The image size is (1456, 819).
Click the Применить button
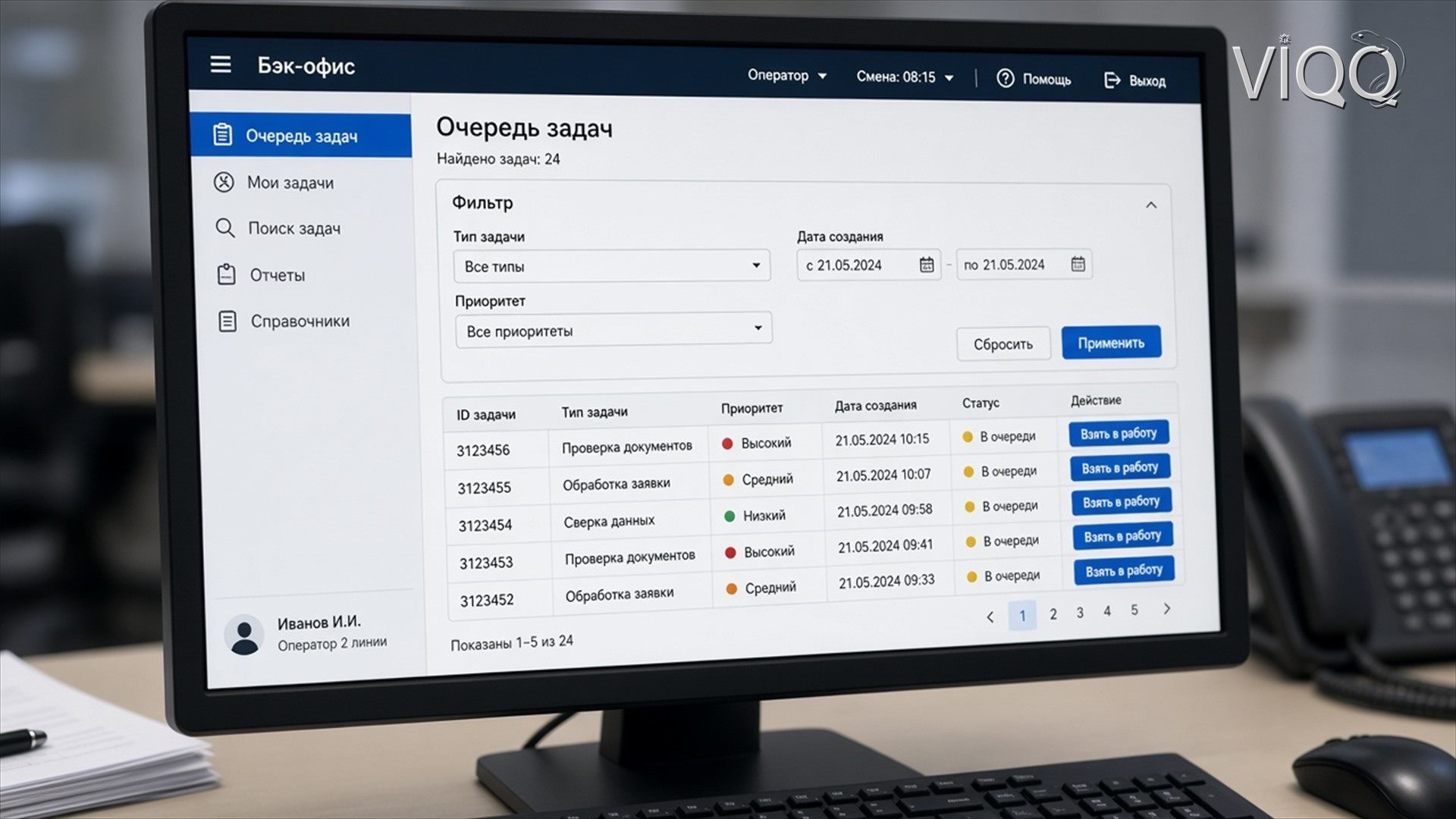coord(1111,343)
